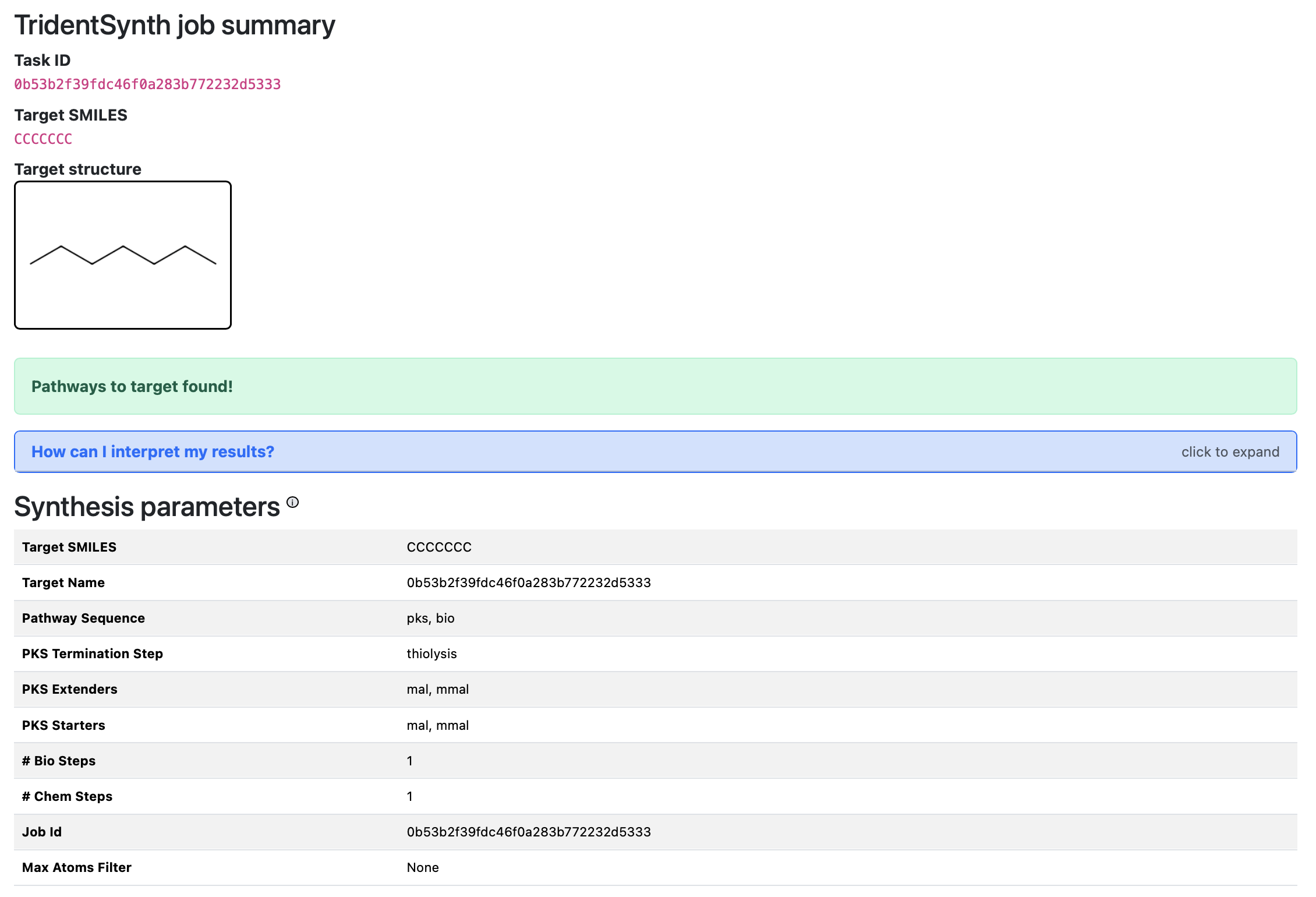
Task: Open the Target SMILES CCCCCCC link
Action: coord(43,139)
